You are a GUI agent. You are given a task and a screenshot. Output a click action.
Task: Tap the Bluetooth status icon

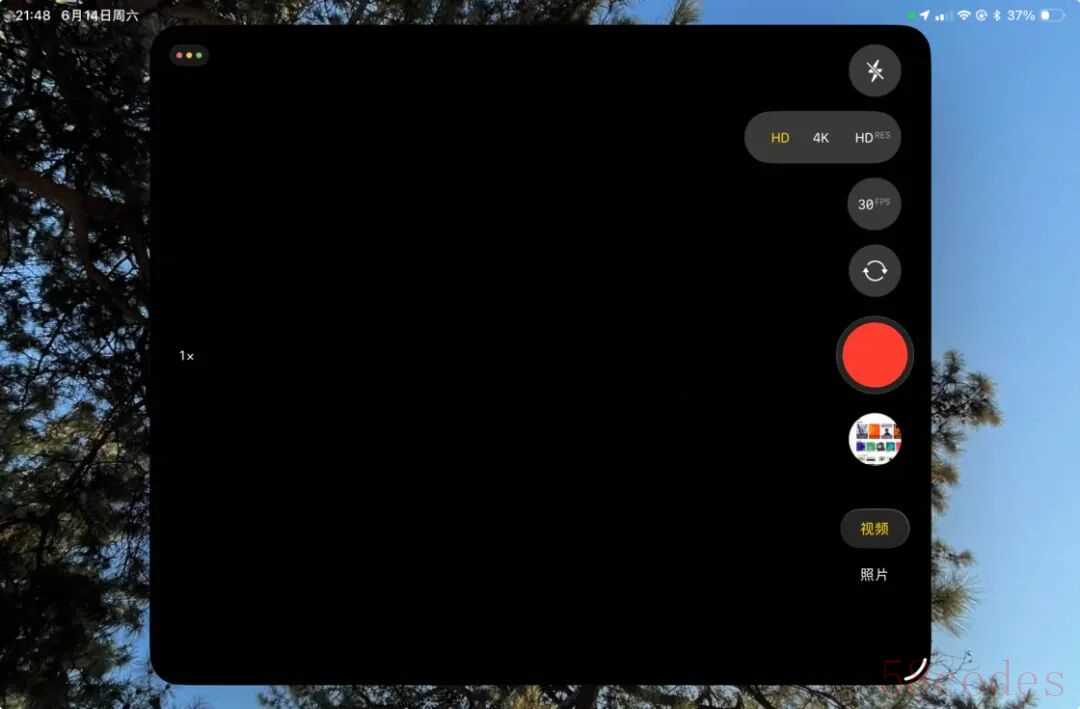(997, 15)
